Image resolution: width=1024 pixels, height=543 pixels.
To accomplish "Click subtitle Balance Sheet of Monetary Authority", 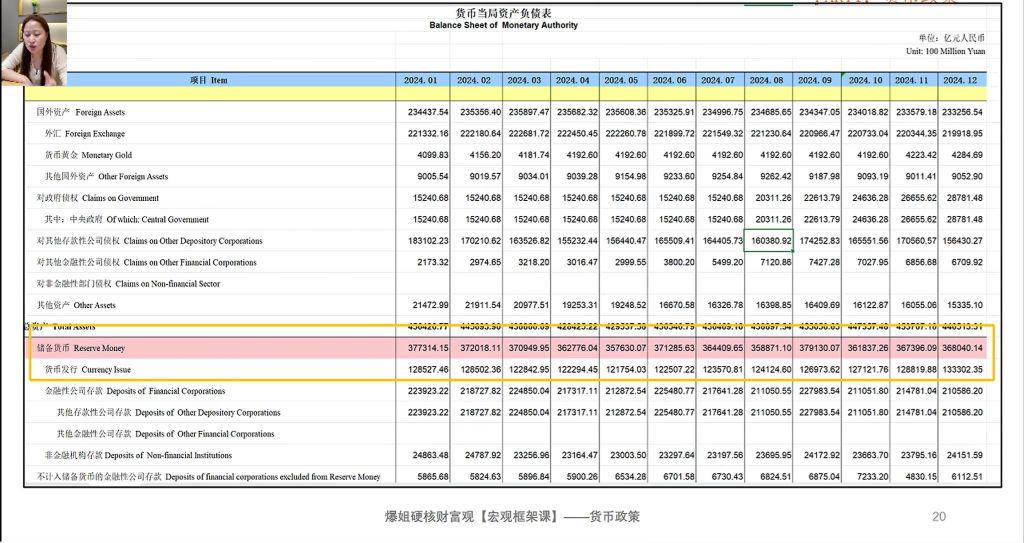I will tap(504, 25).
